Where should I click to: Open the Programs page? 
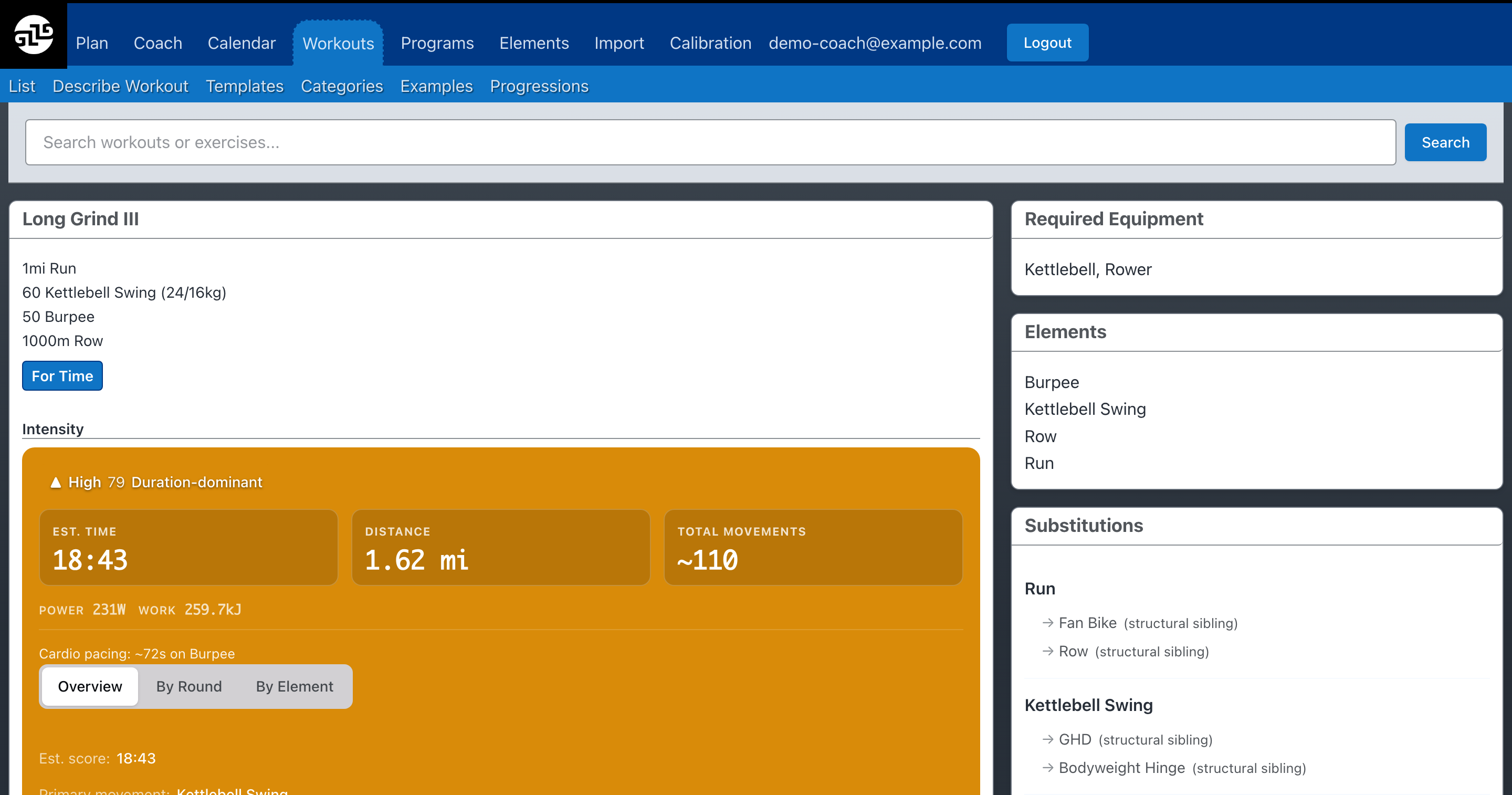[437, 43]
